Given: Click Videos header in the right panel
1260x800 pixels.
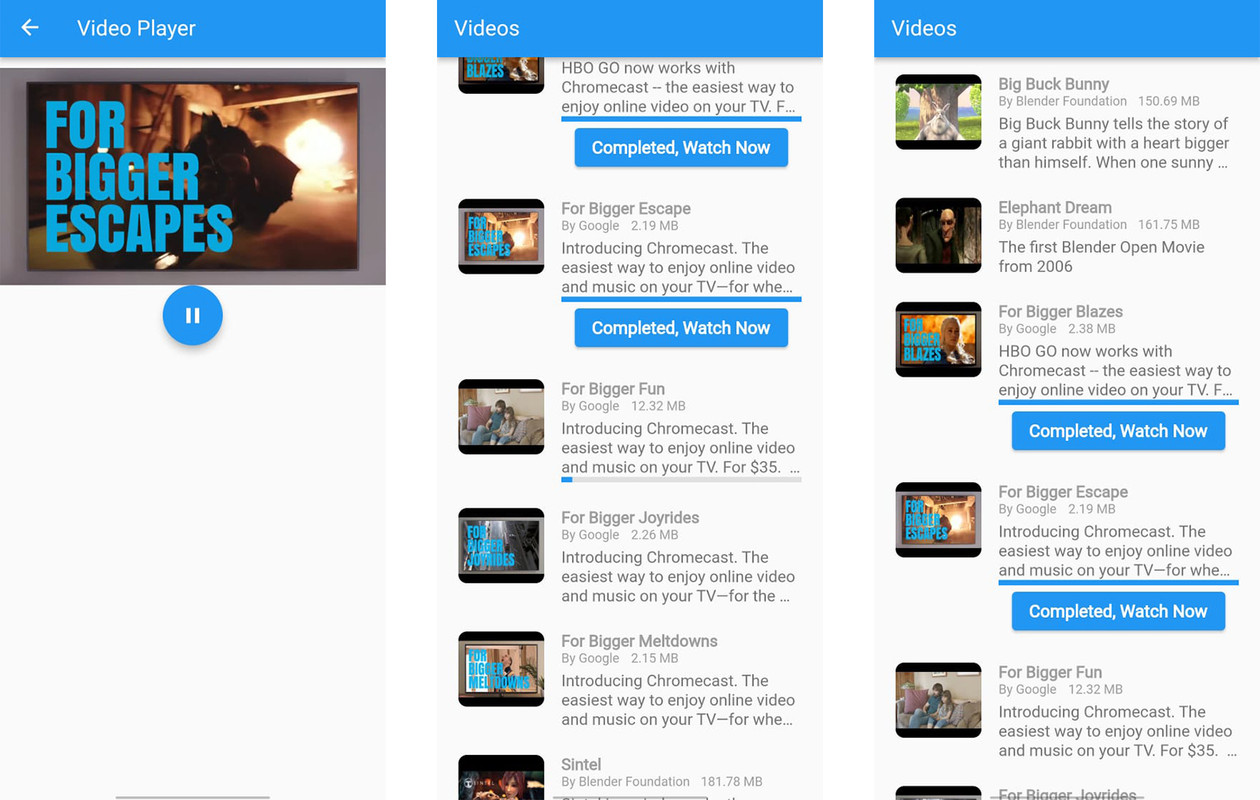Looking at the screenshot, I should point(924,28).
